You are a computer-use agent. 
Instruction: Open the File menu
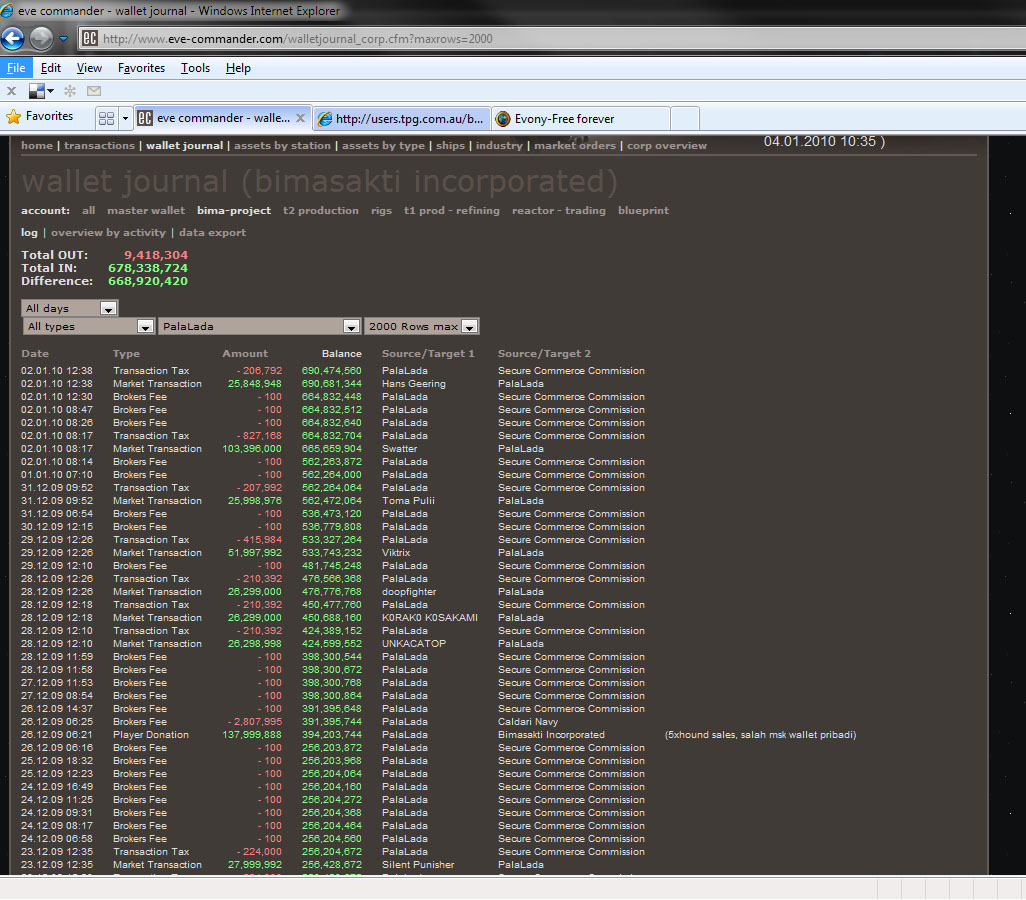(16, 68)
